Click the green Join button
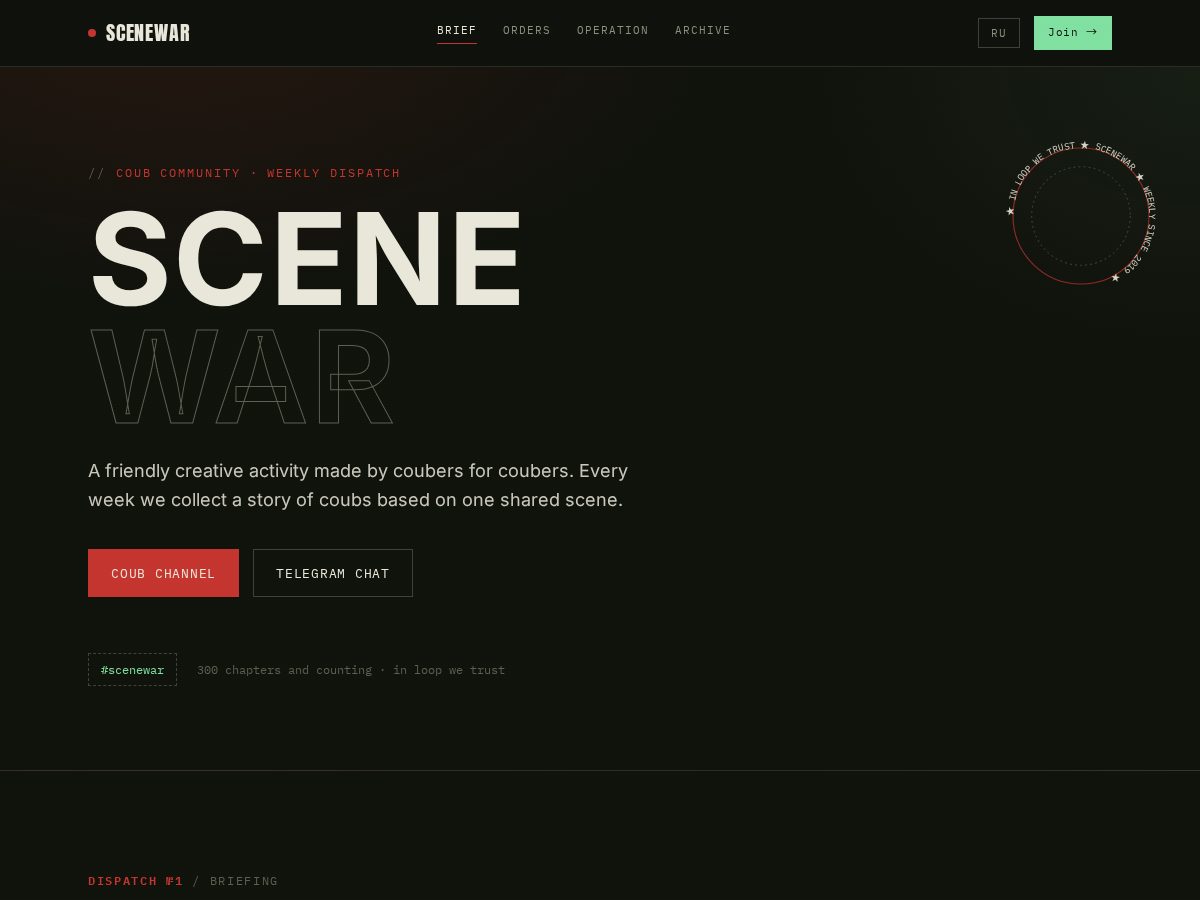Viewport: 1200px width, 900px height. point(1073,33)
